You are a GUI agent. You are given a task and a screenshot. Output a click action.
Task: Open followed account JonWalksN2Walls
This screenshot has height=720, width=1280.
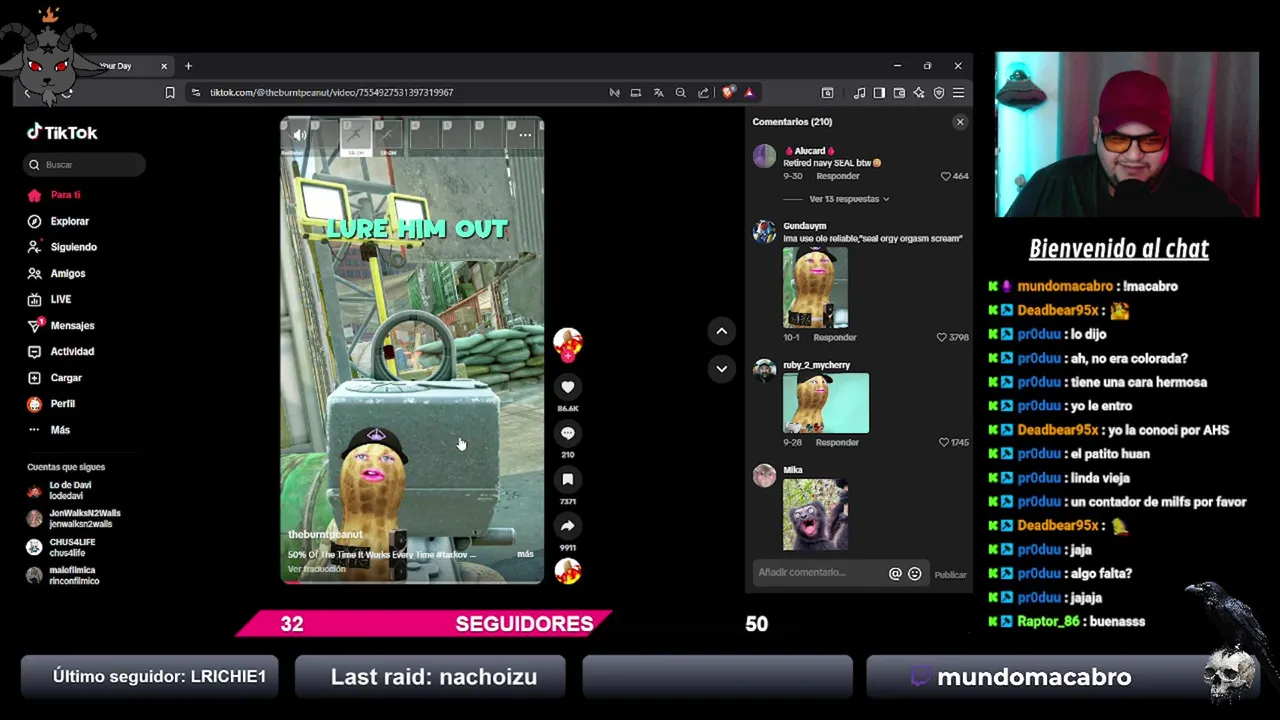[x=74, y=518]
